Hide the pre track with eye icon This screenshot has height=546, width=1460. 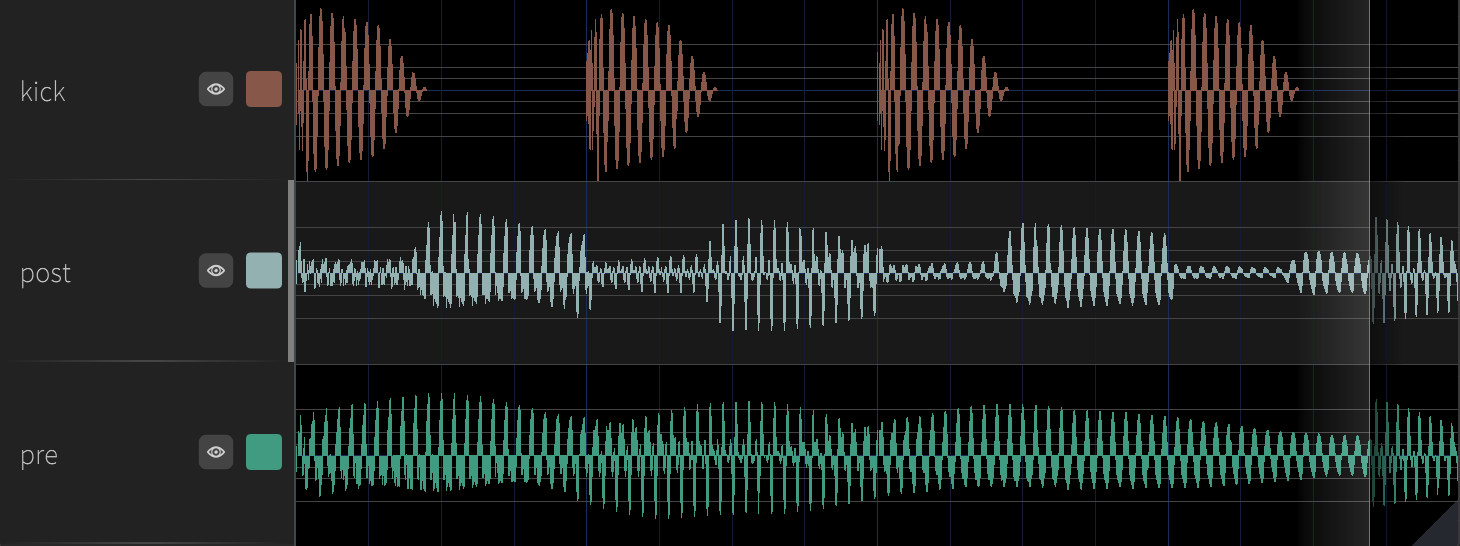coord(216,452)
